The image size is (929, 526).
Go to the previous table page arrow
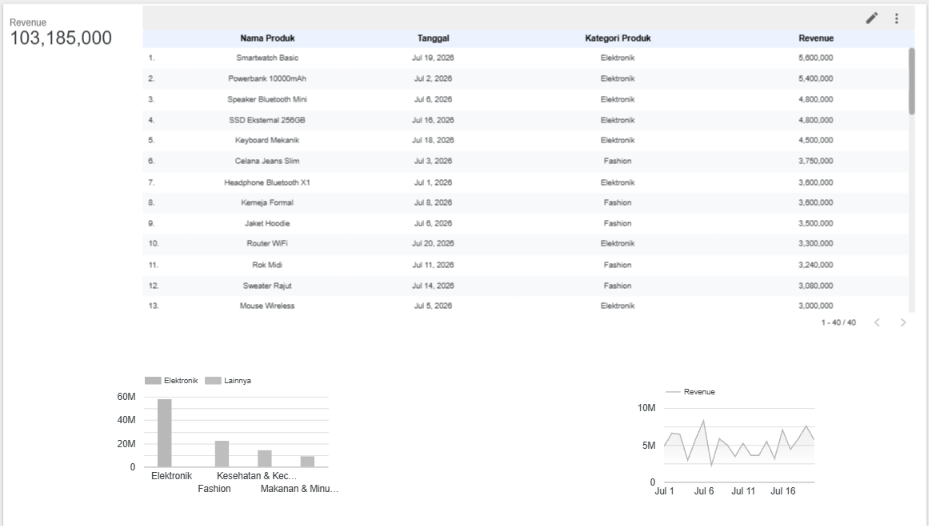pos(877,322)
